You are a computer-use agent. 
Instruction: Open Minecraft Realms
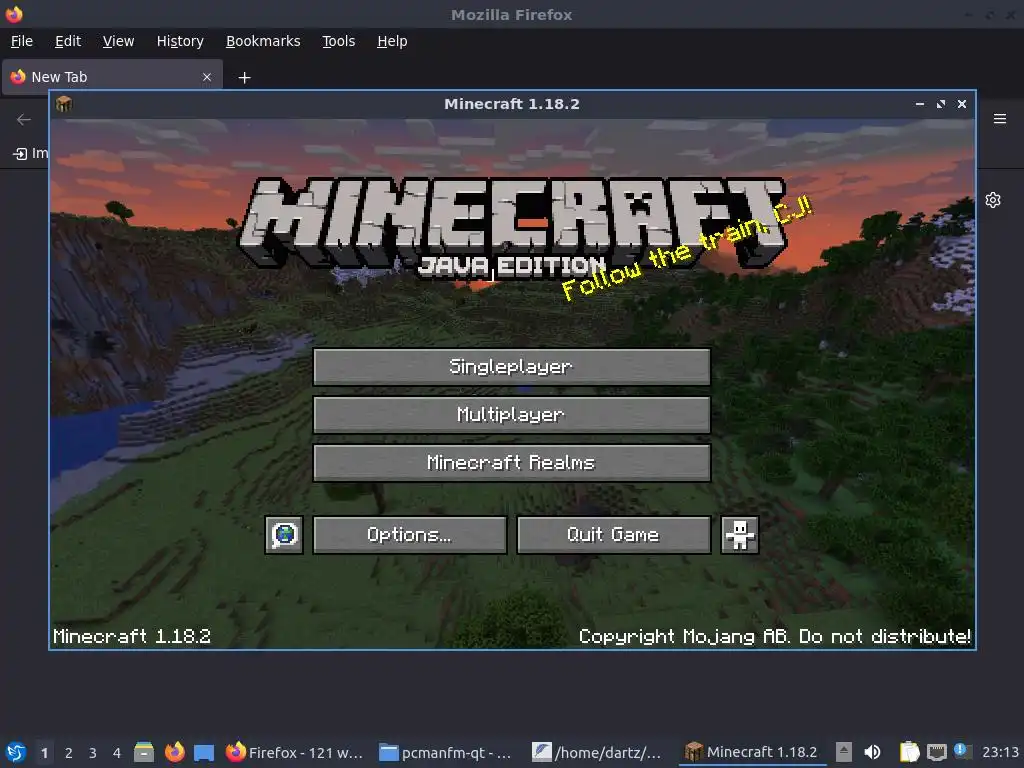pyautogui.click(x=511, y=463)
